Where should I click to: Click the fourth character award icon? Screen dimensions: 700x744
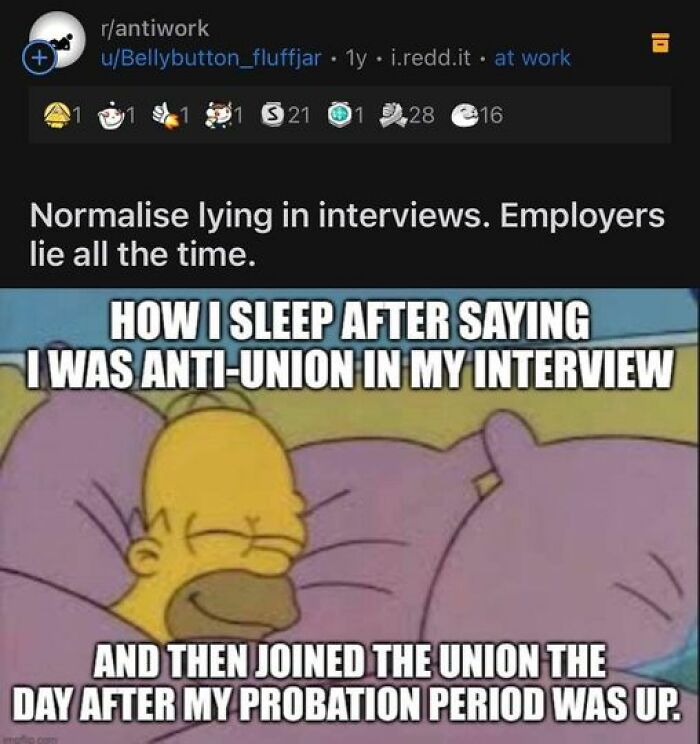tap(217, 115)
